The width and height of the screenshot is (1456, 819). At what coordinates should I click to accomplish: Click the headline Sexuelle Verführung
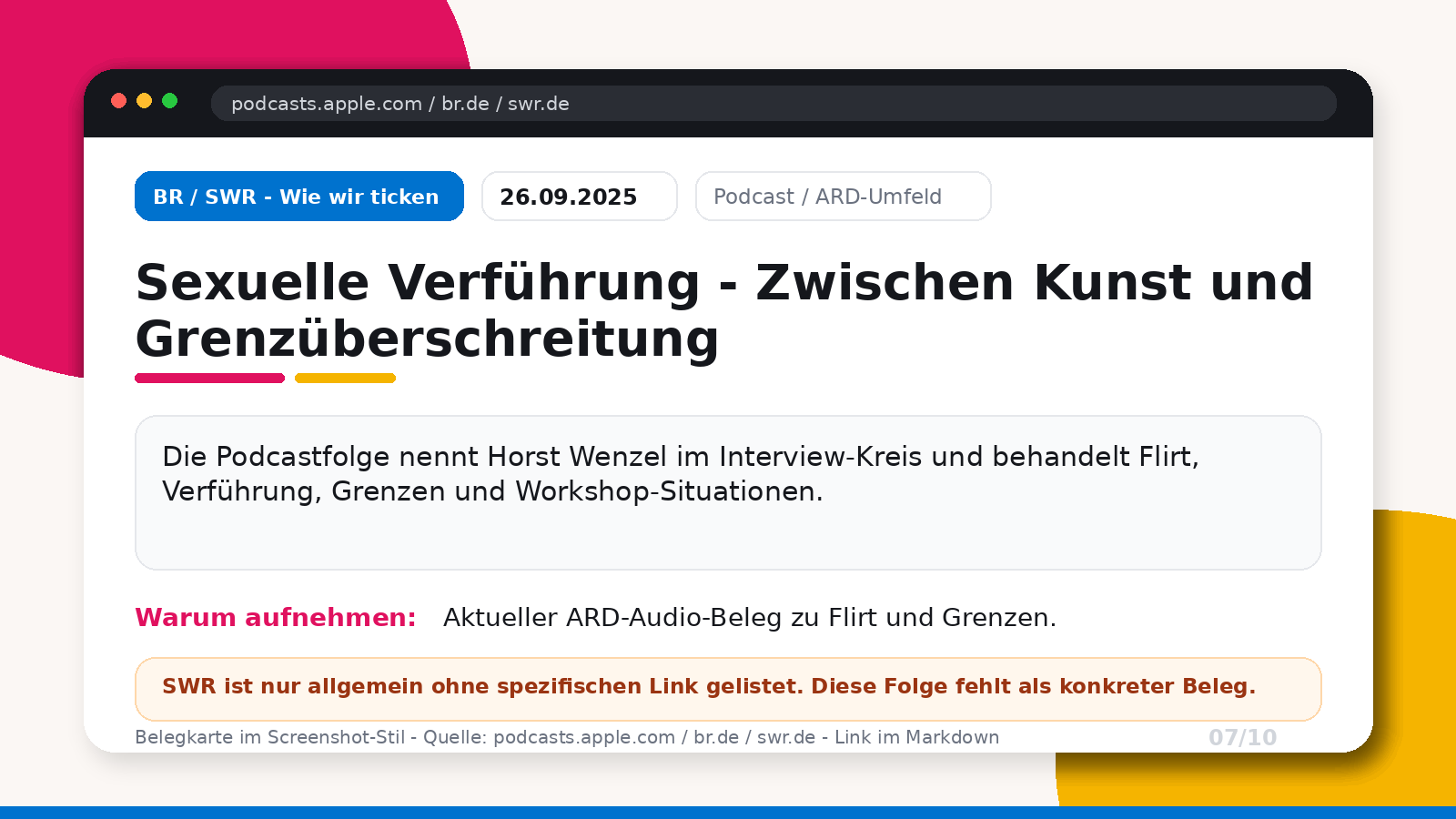coord(724,310)
